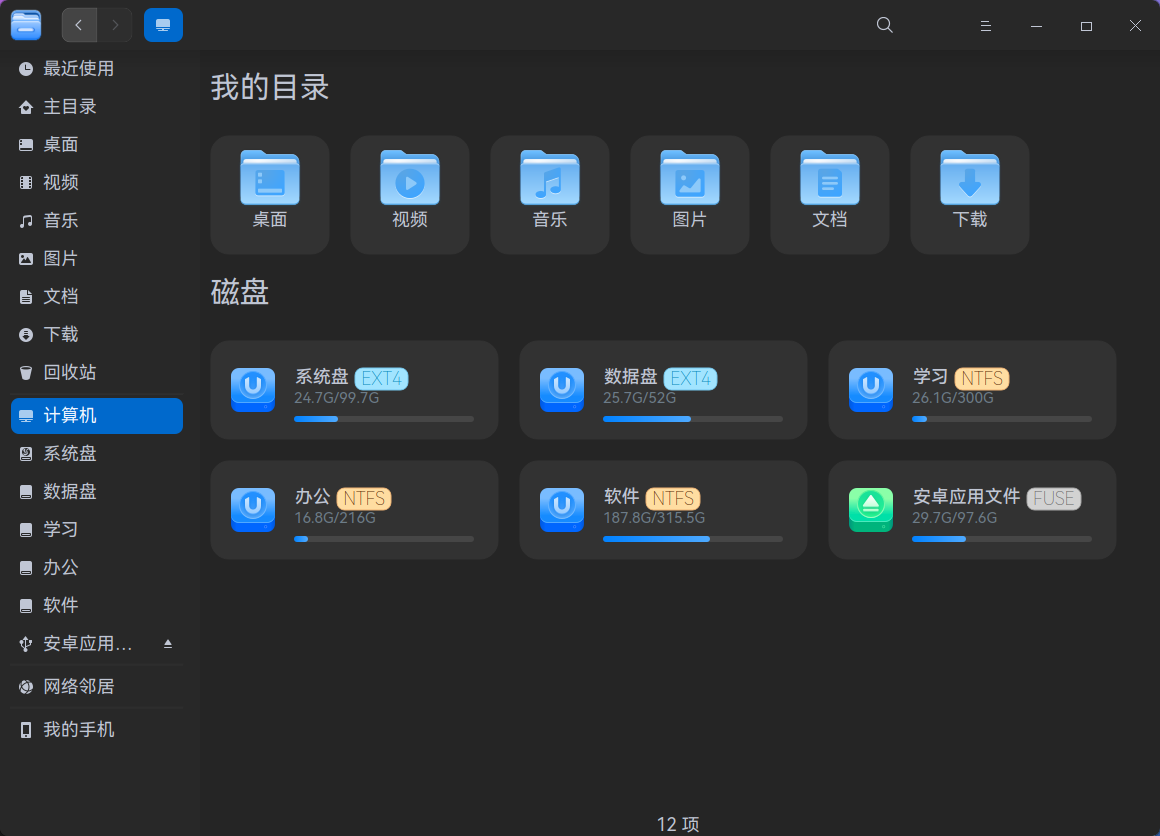Select 桌面 in the sidebar
Screen dimensions: 1160x836
(x=97, y=144)
